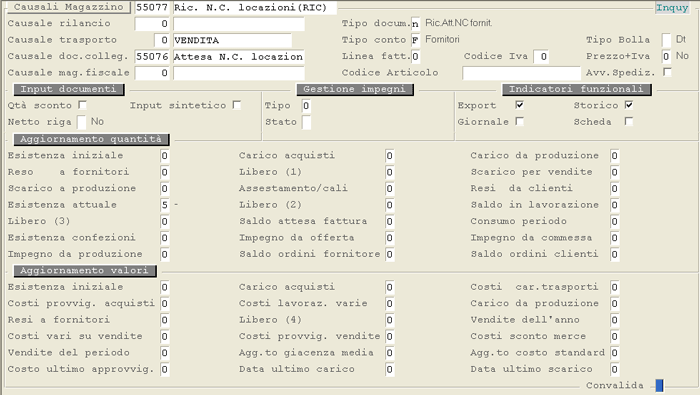Screen dimensions: 700x395
Task: Click the Prezzo+Iva field
Action: (x=666, y=57)
